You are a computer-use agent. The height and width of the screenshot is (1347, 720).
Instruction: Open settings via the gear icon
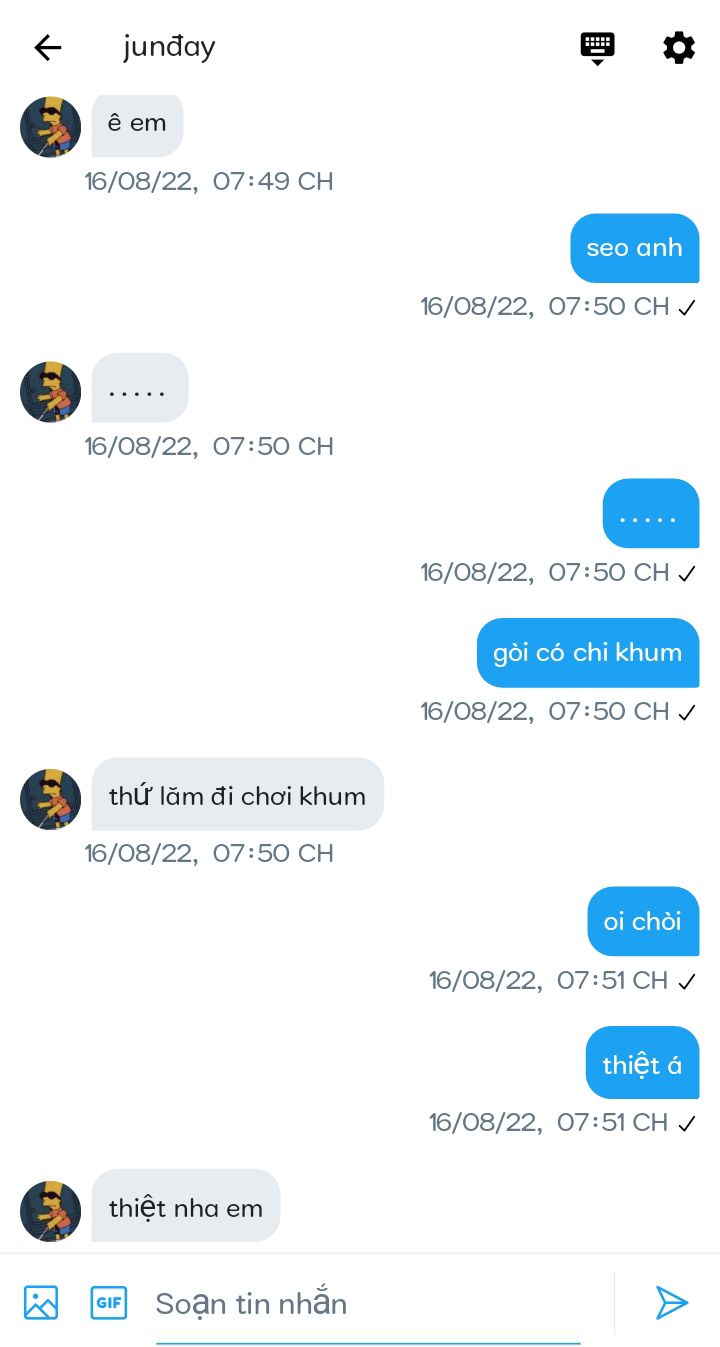coord(679,47)
